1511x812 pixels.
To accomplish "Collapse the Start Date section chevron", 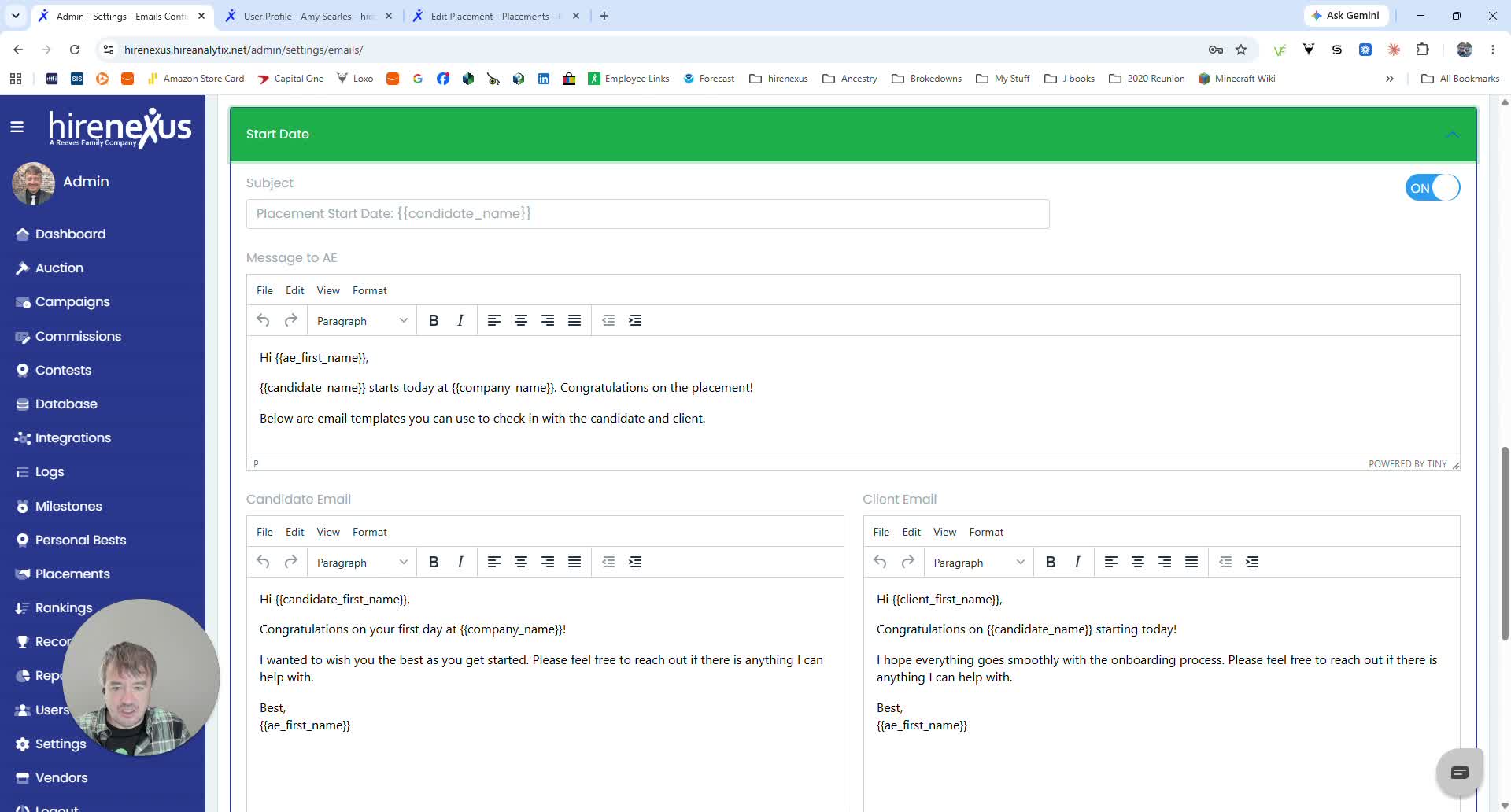I will click(x=1452, y=135).
